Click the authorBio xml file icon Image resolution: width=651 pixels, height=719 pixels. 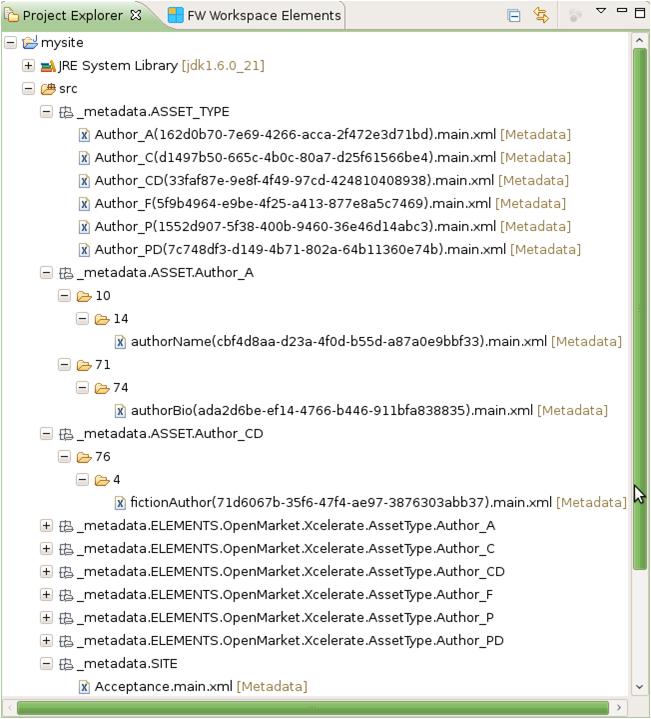120,411
